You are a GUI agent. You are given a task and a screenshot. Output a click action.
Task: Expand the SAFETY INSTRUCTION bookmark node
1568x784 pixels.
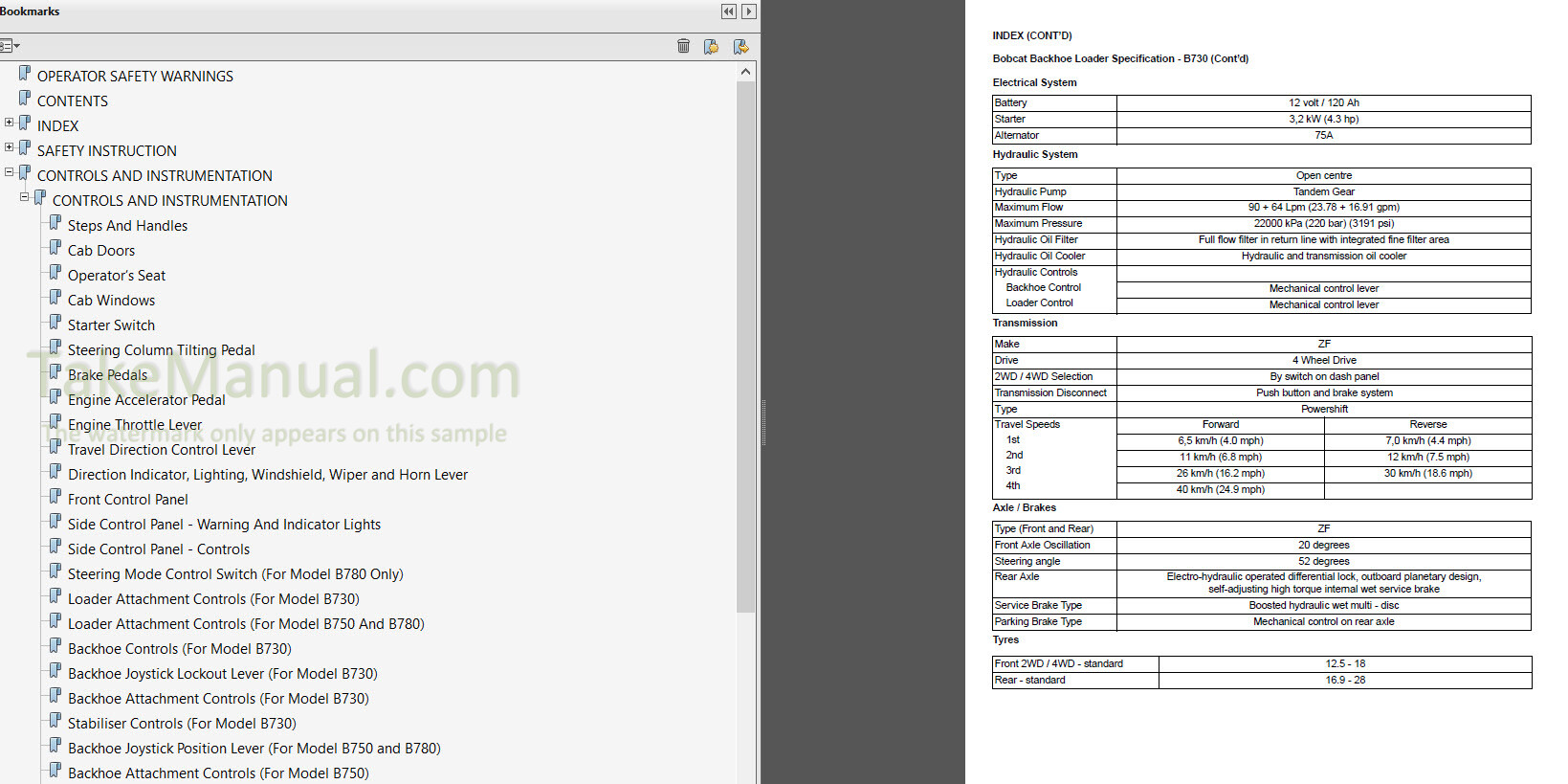[x=10, y=147]
